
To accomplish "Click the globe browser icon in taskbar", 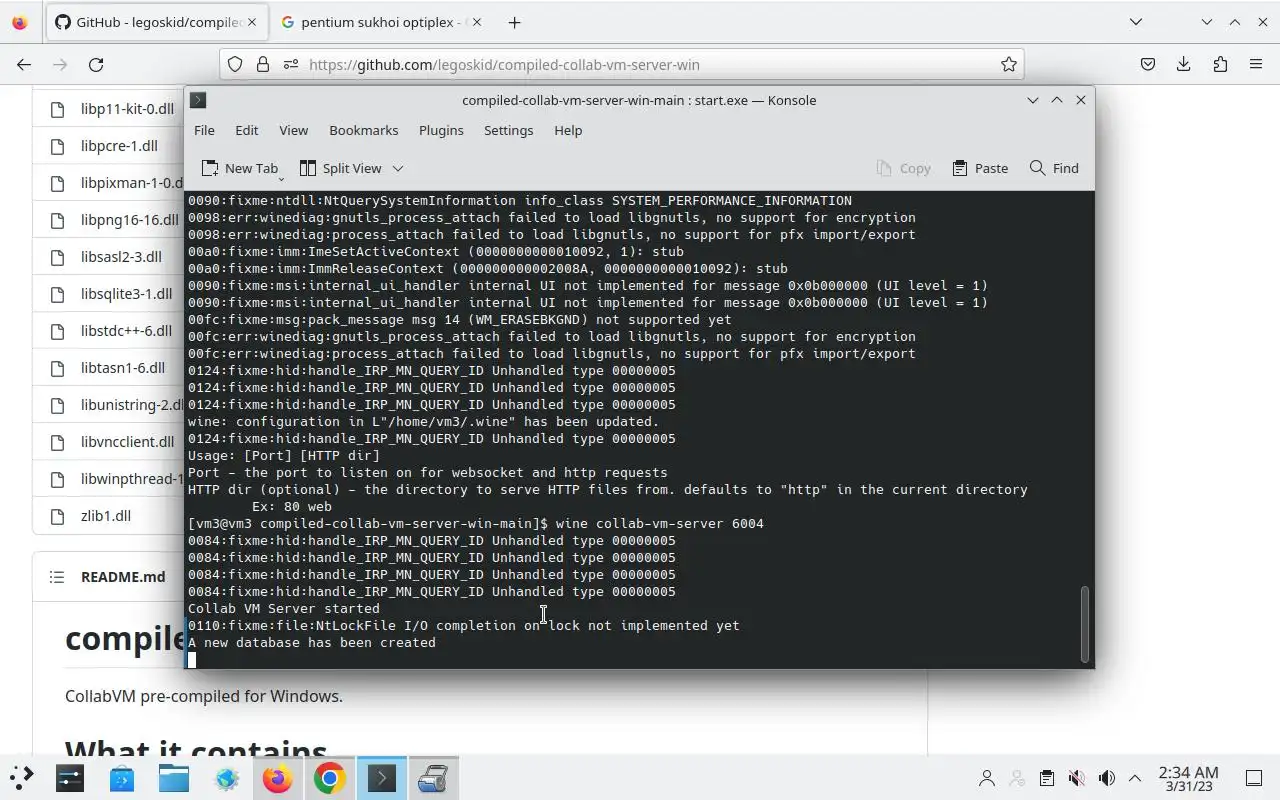I will point(226,778).
